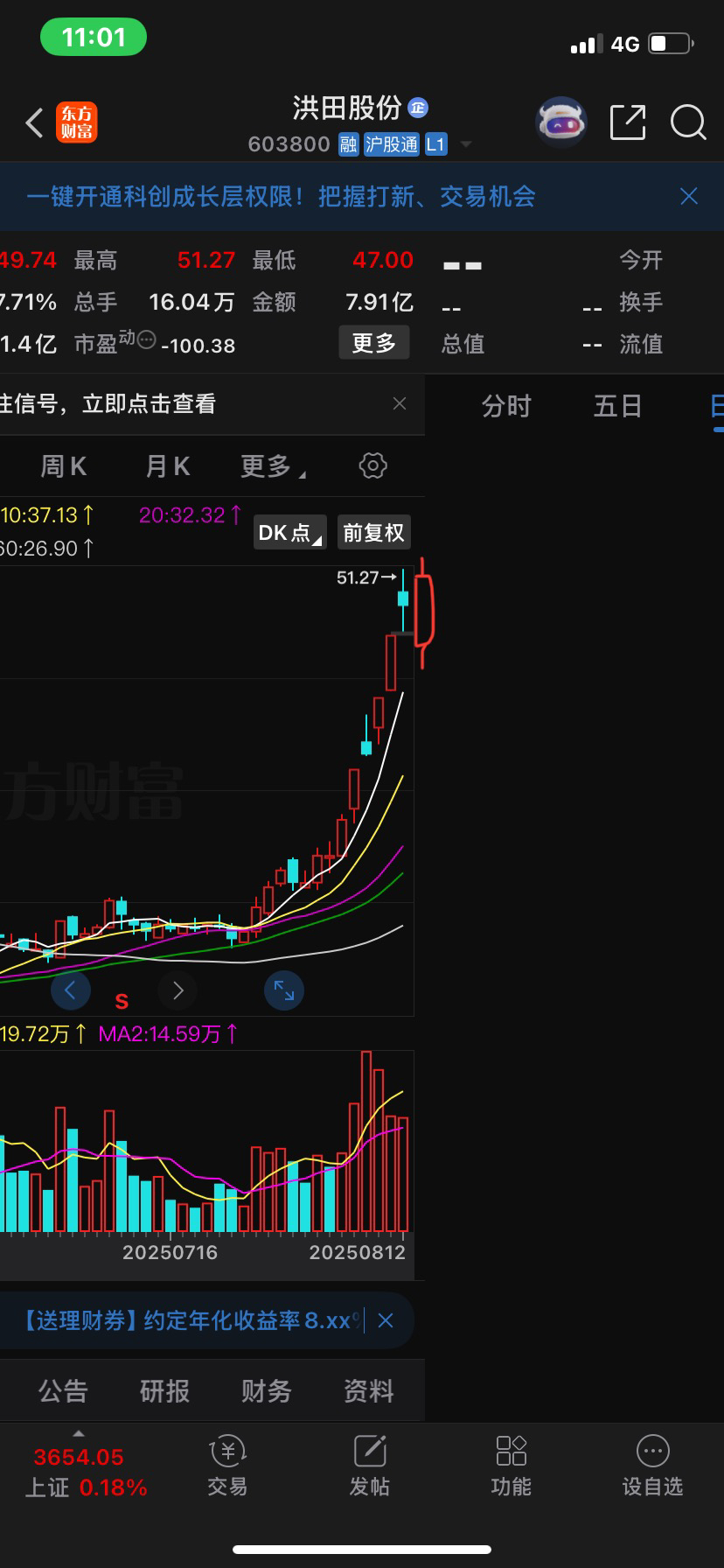Tap the 20250812 date label
The width and height of the screenshot is (724, 1568).
click(x=358, y=1252)
